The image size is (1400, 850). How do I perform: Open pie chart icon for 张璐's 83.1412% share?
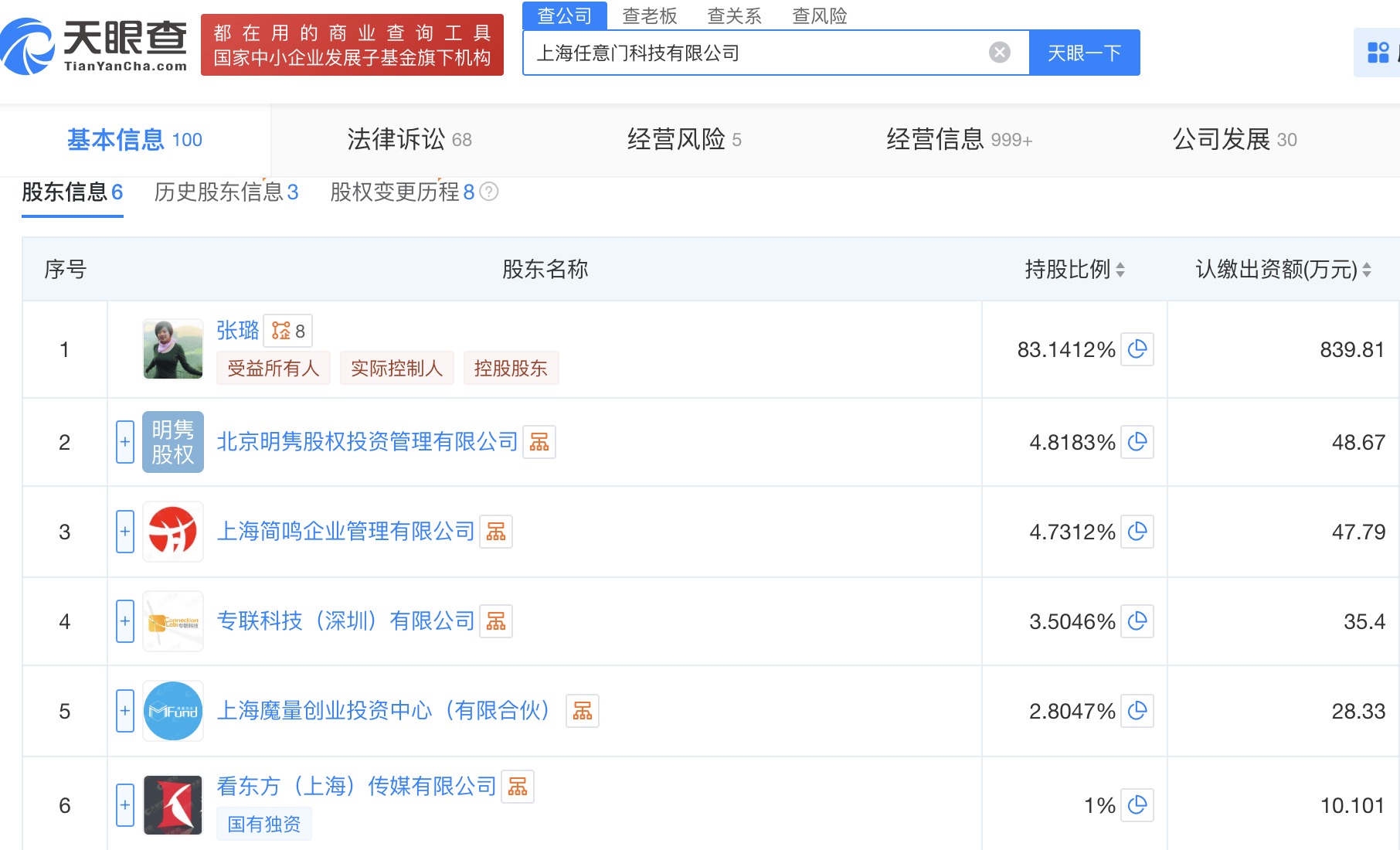(x=1137, y=349)
